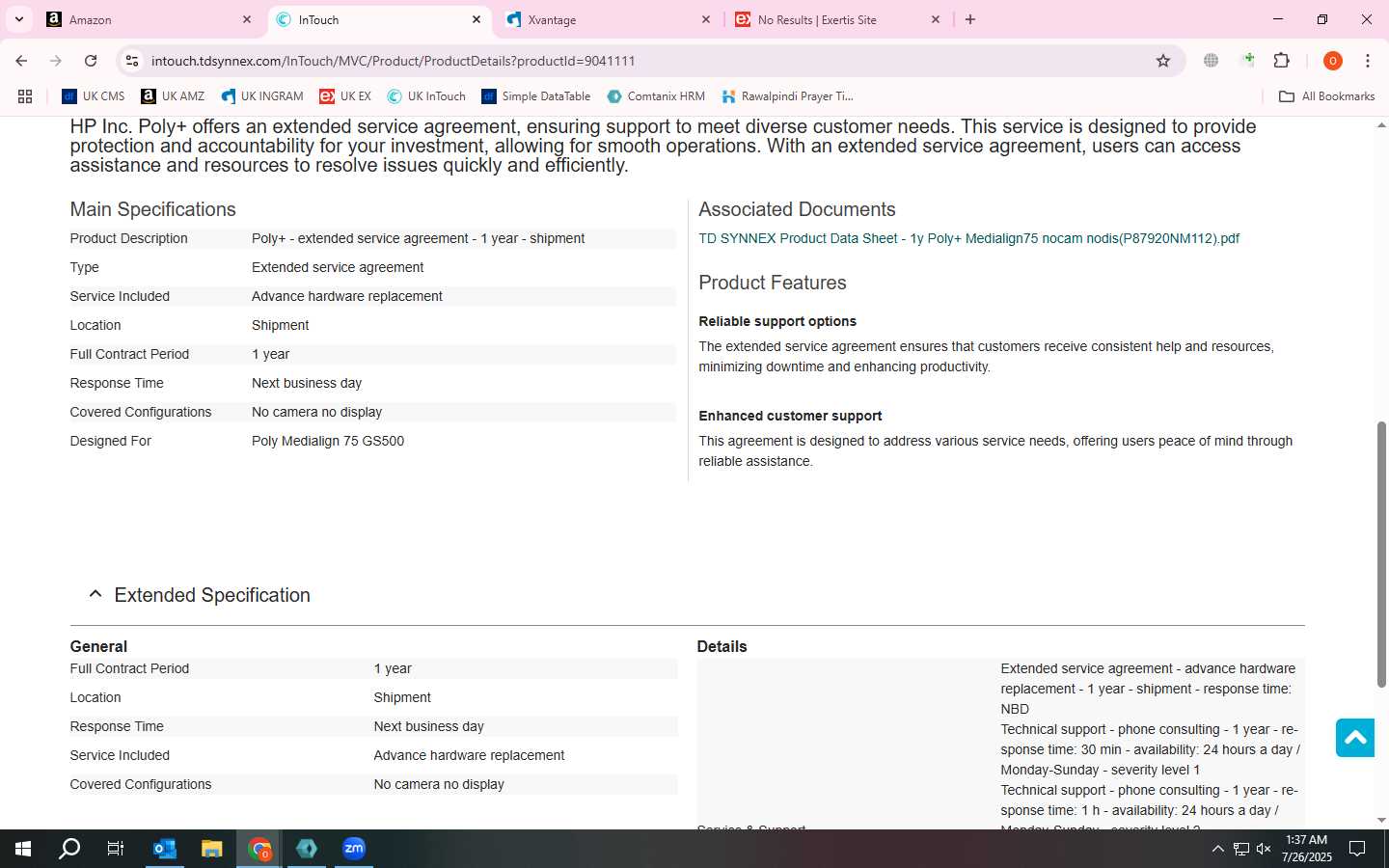The image size is (1389, 868).
Task: Open Zoom from the taskbar
Action: click(354, 849)
